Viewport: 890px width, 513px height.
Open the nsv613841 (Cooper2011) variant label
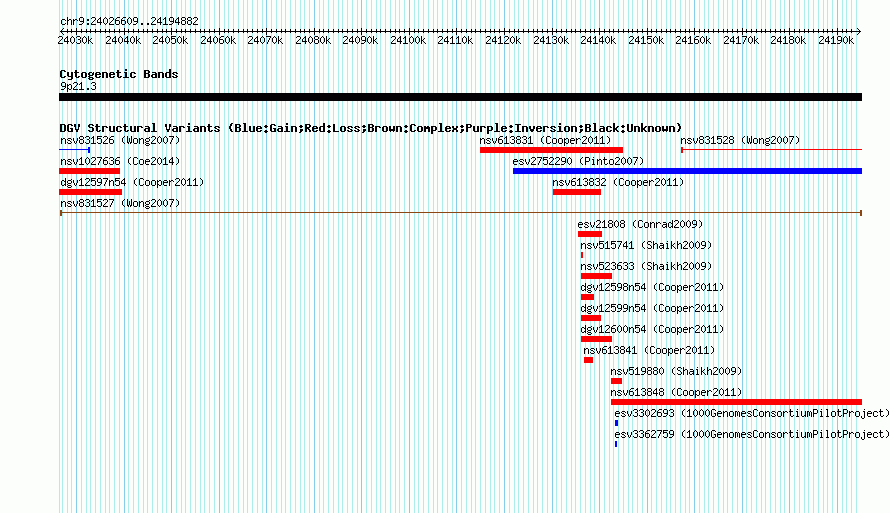[649, 350]
